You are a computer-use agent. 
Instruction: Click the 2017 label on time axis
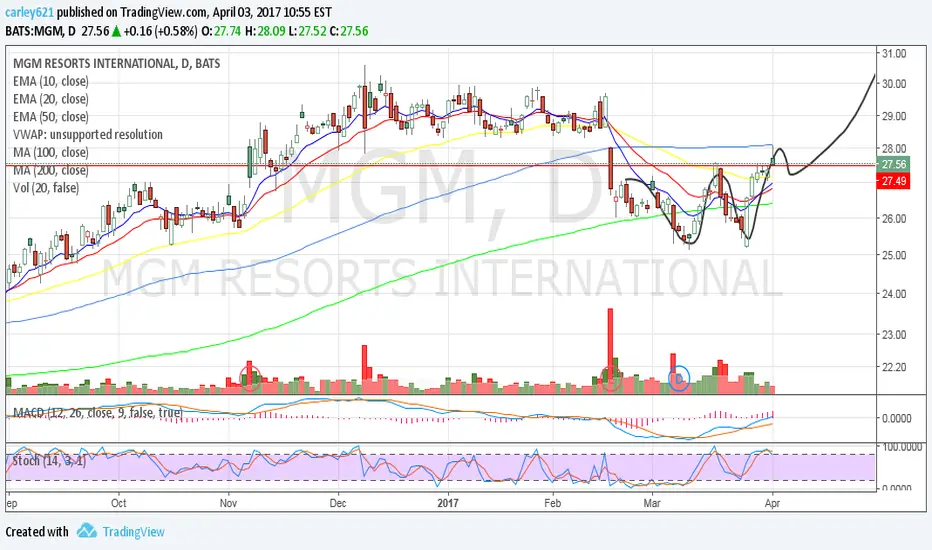[448, 503]
